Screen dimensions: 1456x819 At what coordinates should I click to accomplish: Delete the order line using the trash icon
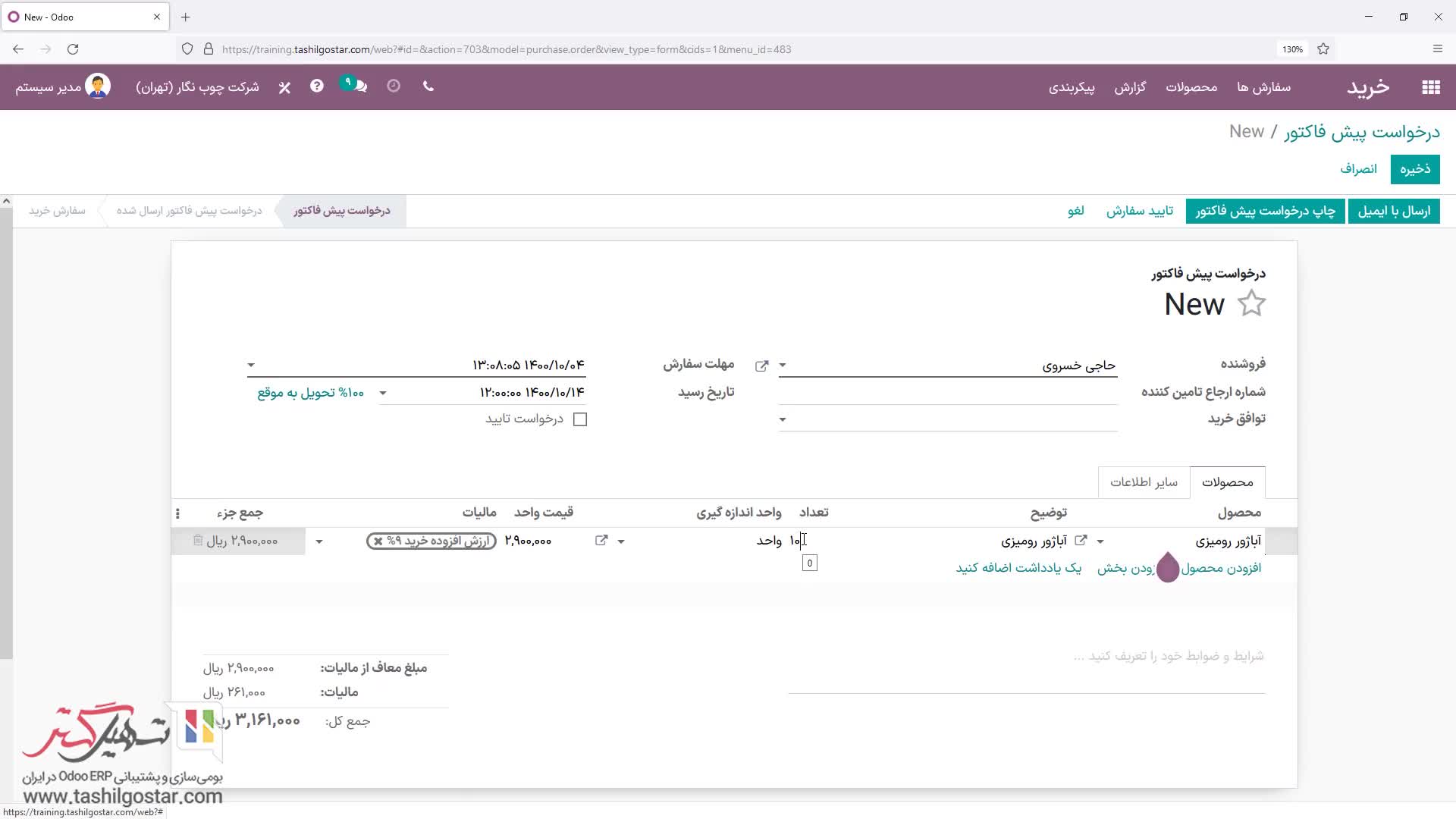(x=198, y=541)
